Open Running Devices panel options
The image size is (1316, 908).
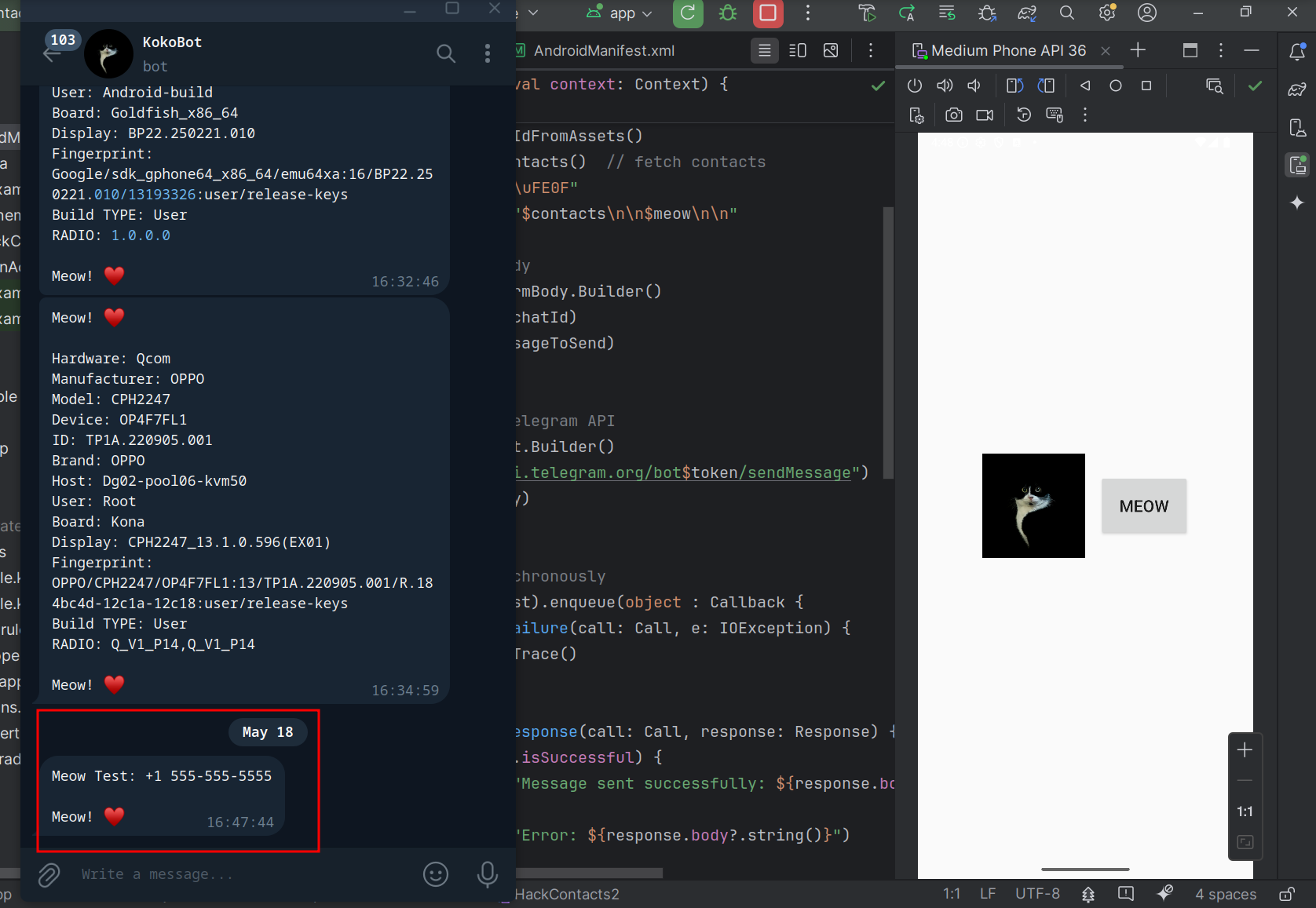pyautogui.click(x=1220, y=50)
